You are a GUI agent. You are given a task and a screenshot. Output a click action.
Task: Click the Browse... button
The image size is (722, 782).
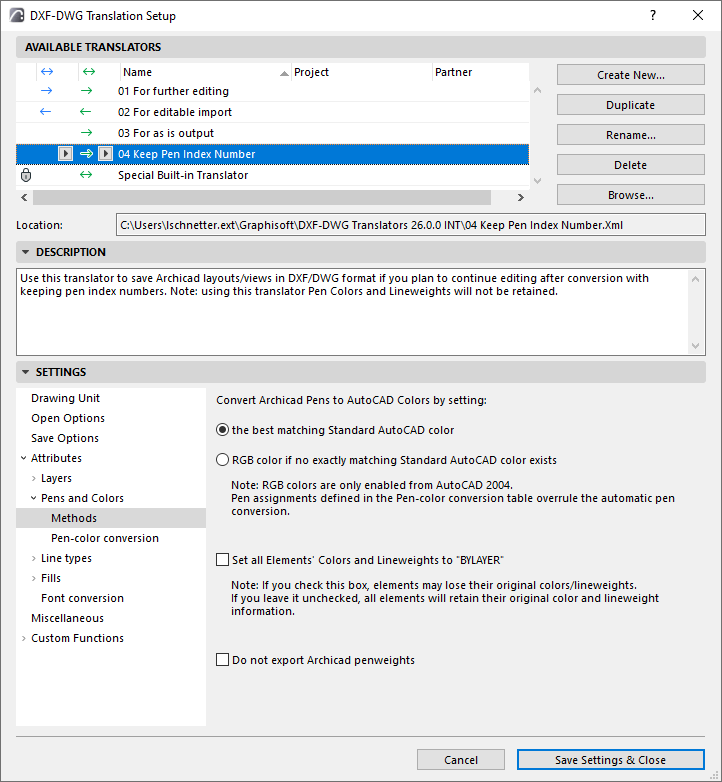(x=631, y=195)
